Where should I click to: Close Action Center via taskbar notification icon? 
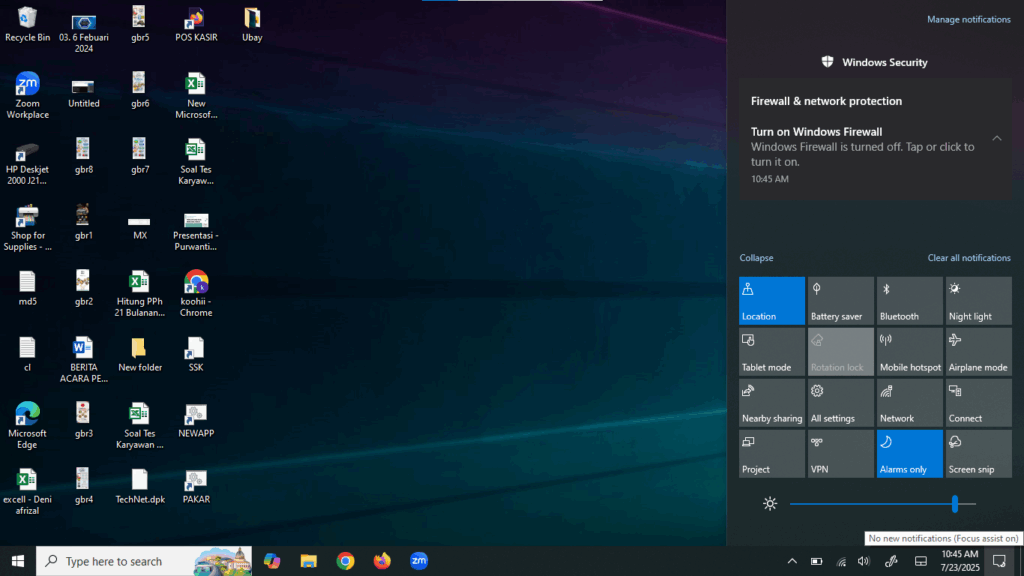999,561
